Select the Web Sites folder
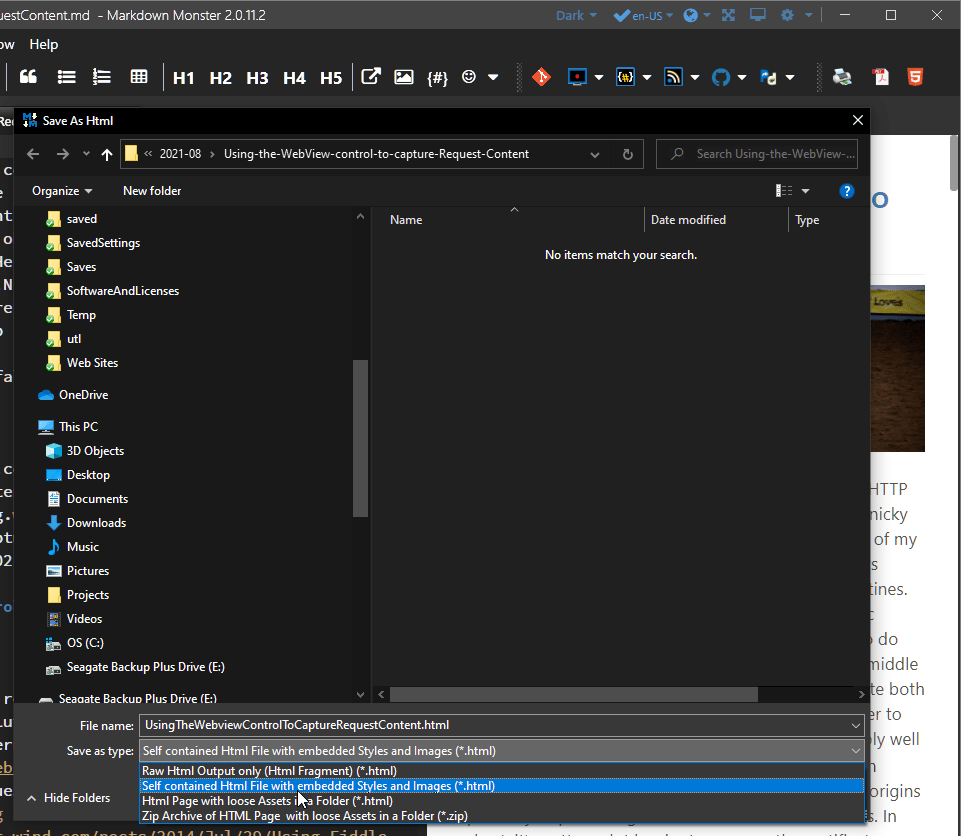This screenshot has height=836, width=961. tap(92, 363)
